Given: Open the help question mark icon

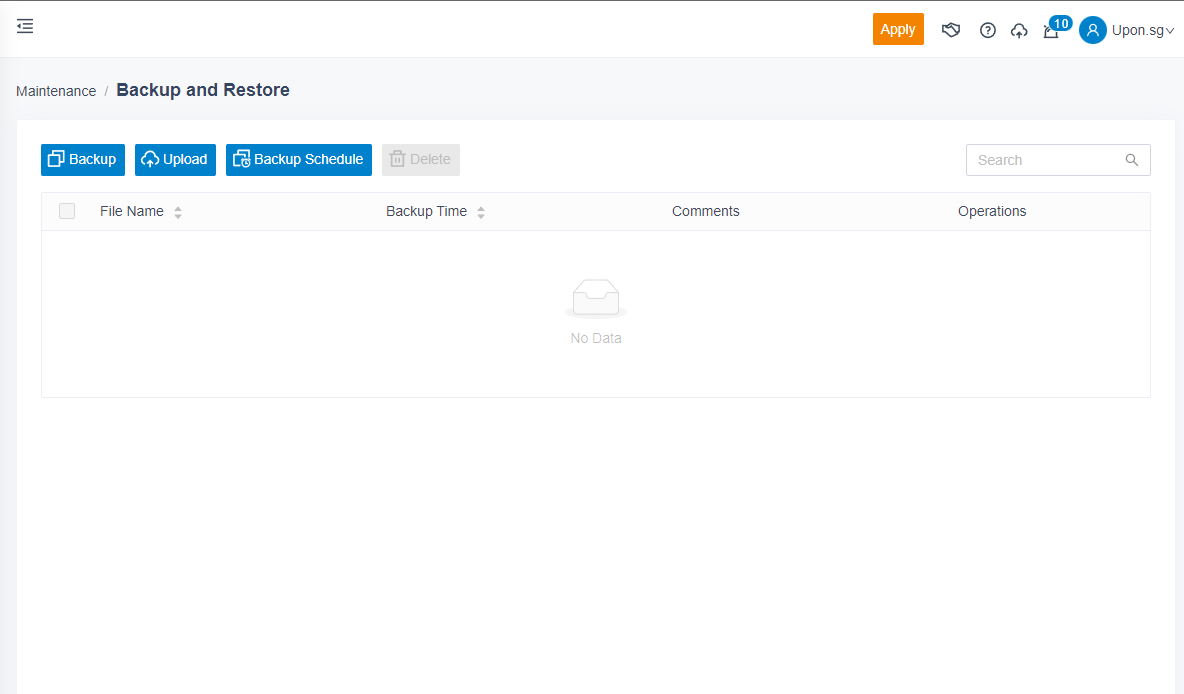Looking at the screenshot, I should (x=988, y=30).
